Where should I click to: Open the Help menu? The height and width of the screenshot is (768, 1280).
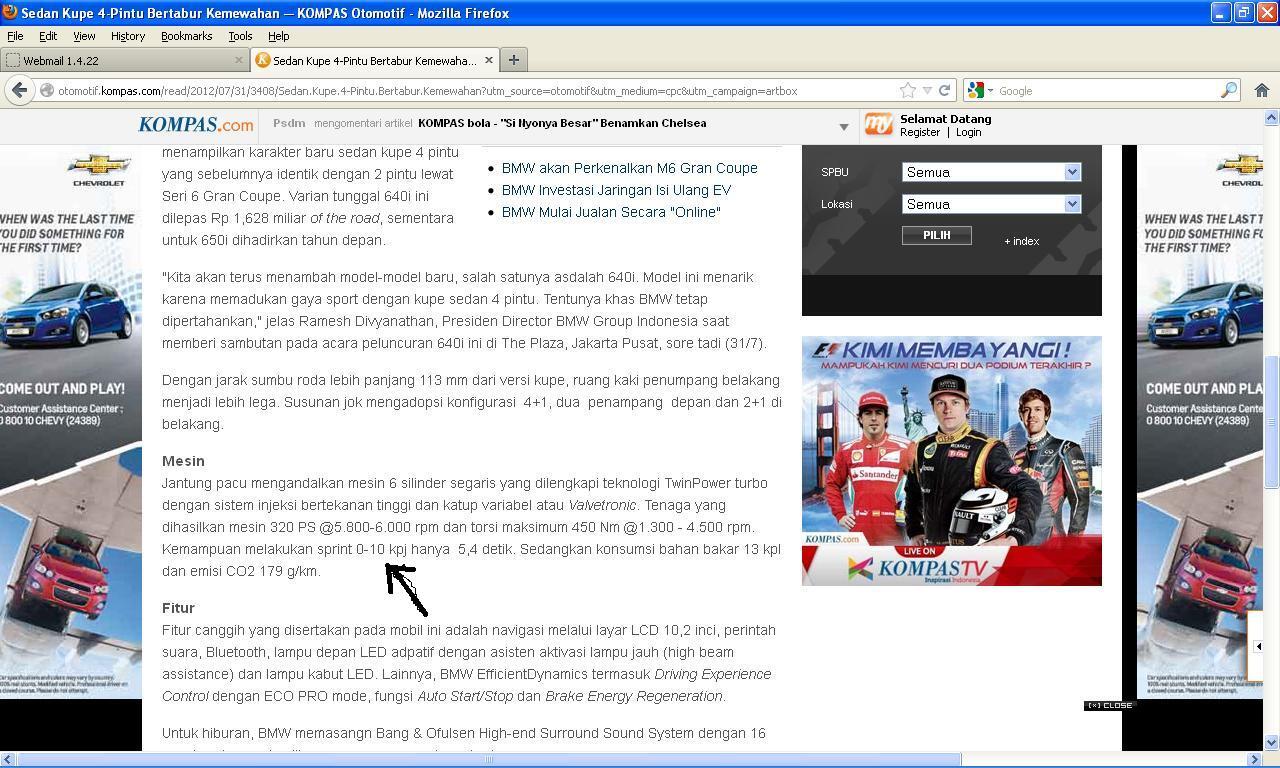pyautogui.click(x=279, y=36)
